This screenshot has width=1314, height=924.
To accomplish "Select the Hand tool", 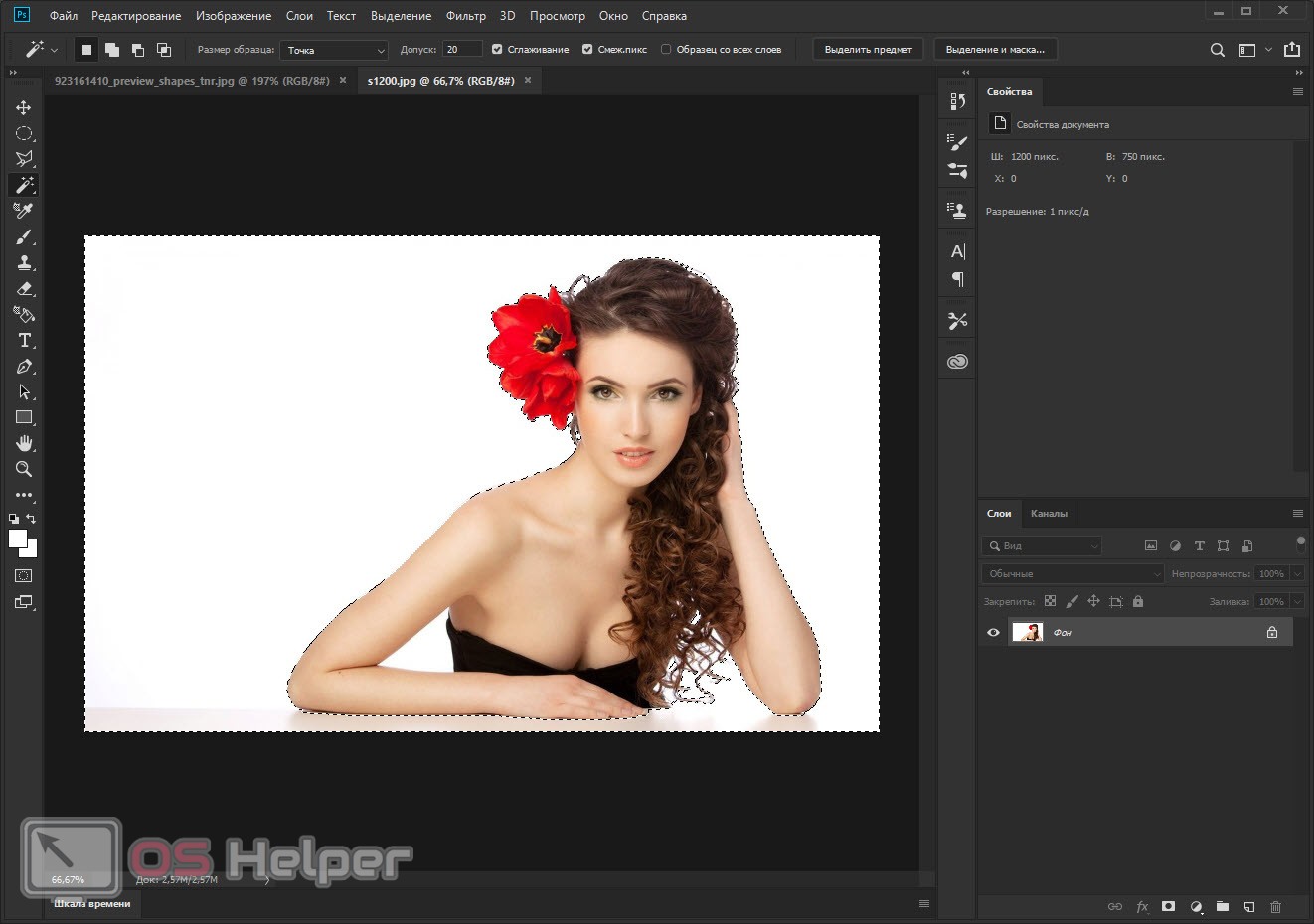I will (24, 443).
